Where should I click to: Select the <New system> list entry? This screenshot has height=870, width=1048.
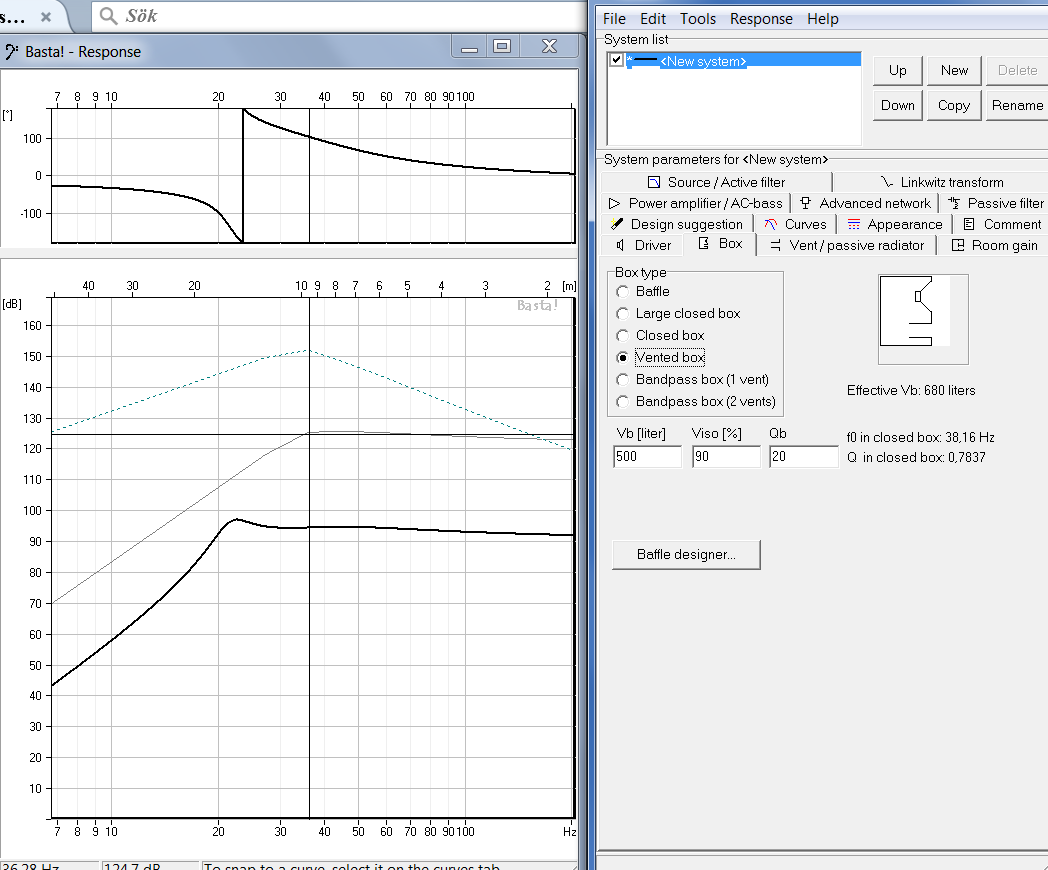(743, 61)
